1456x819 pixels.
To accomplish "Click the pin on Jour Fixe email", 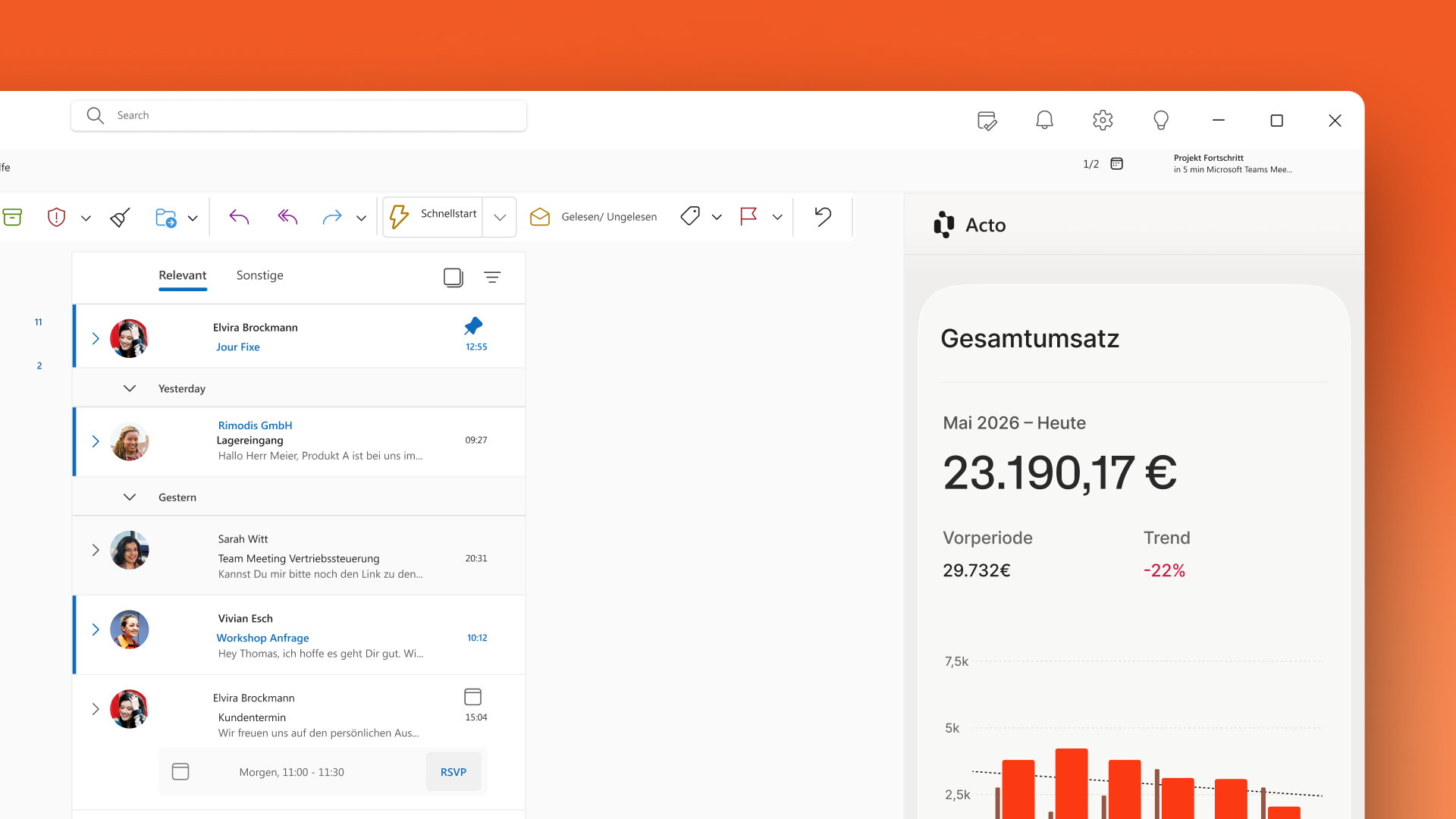I will tap(473, 326).
